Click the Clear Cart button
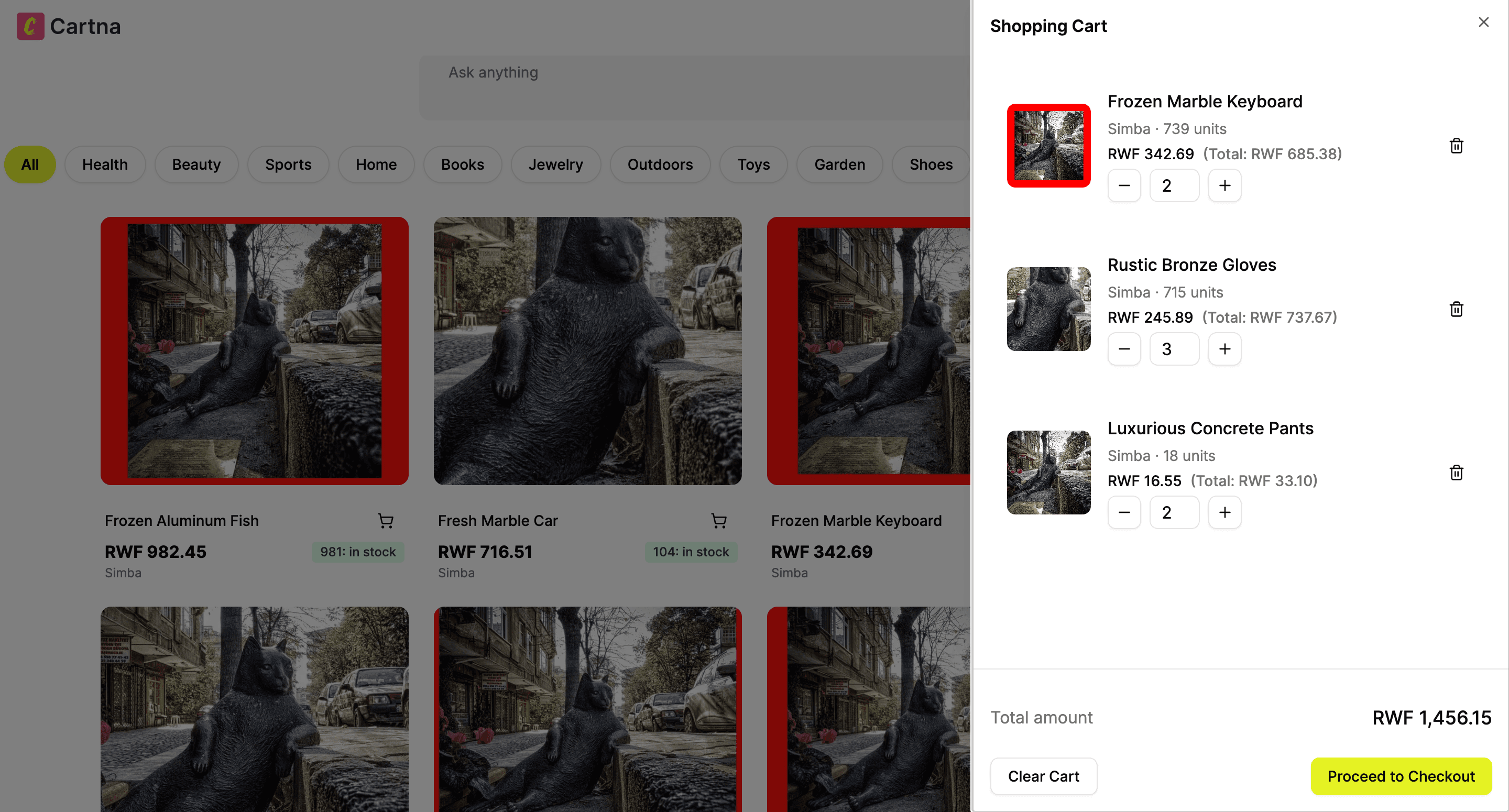Screen dimensions: 1509x812 [x=1043, y=776]
